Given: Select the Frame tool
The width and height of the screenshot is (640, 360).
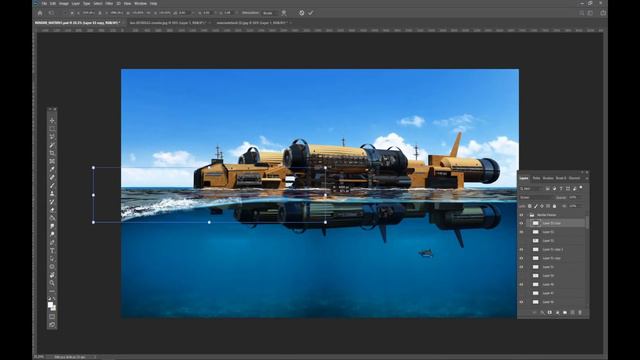Looking at the screenshot, I should [52, 161].
